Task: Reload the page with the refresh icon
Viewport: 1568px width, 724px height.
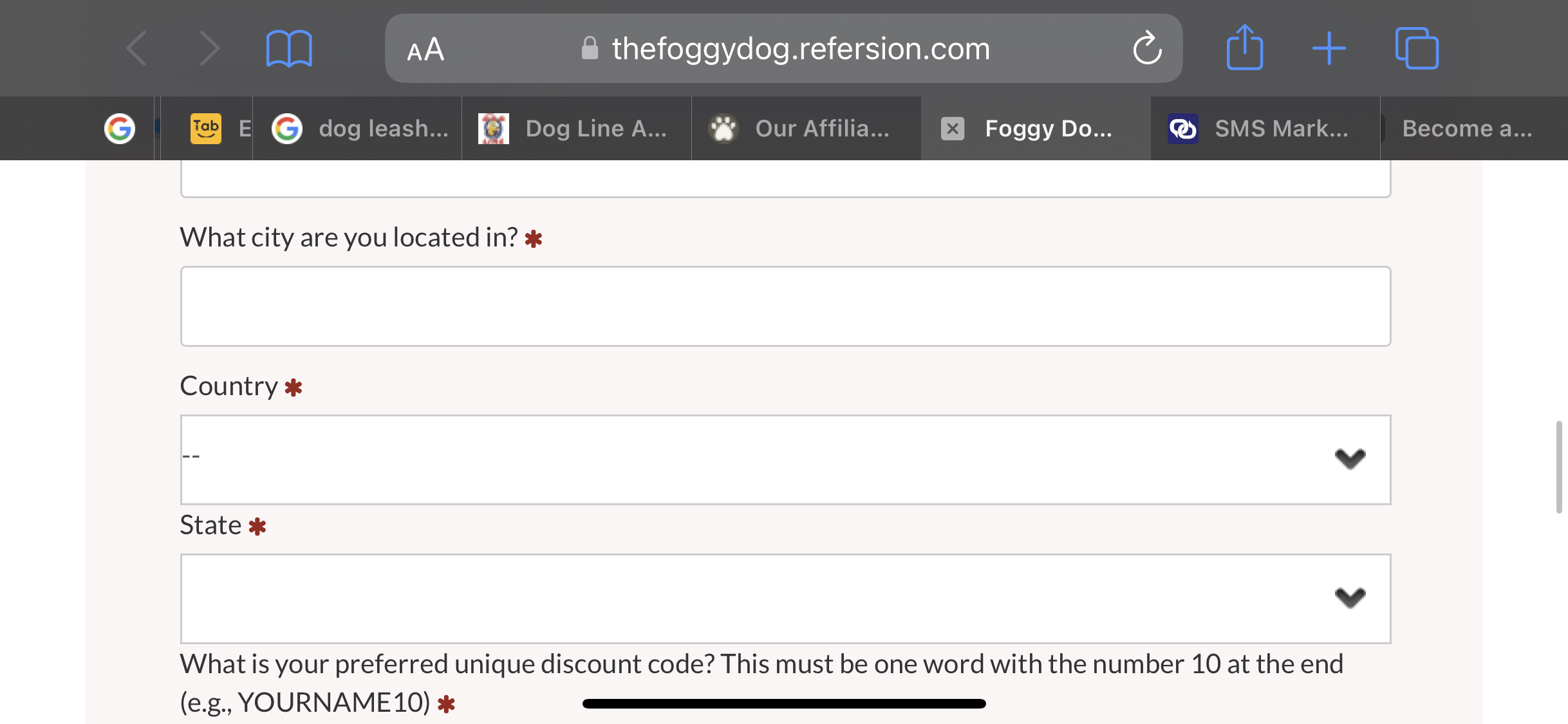Action: pos(1147,48)
